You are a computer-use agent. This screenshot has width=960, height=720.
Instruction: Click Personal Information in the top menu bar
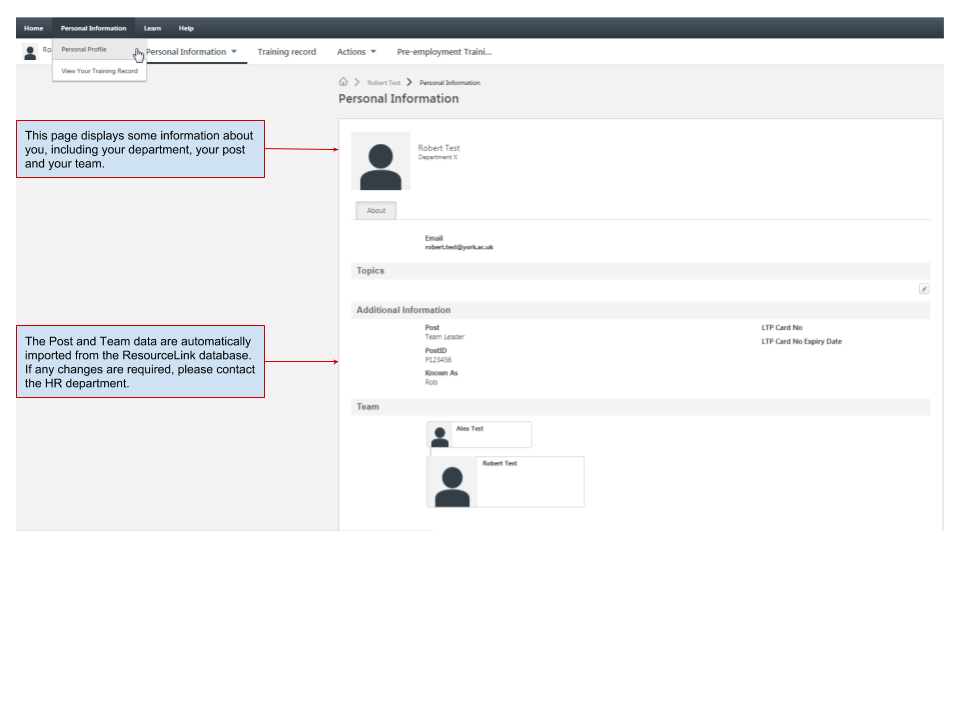(x=93, y=28)
